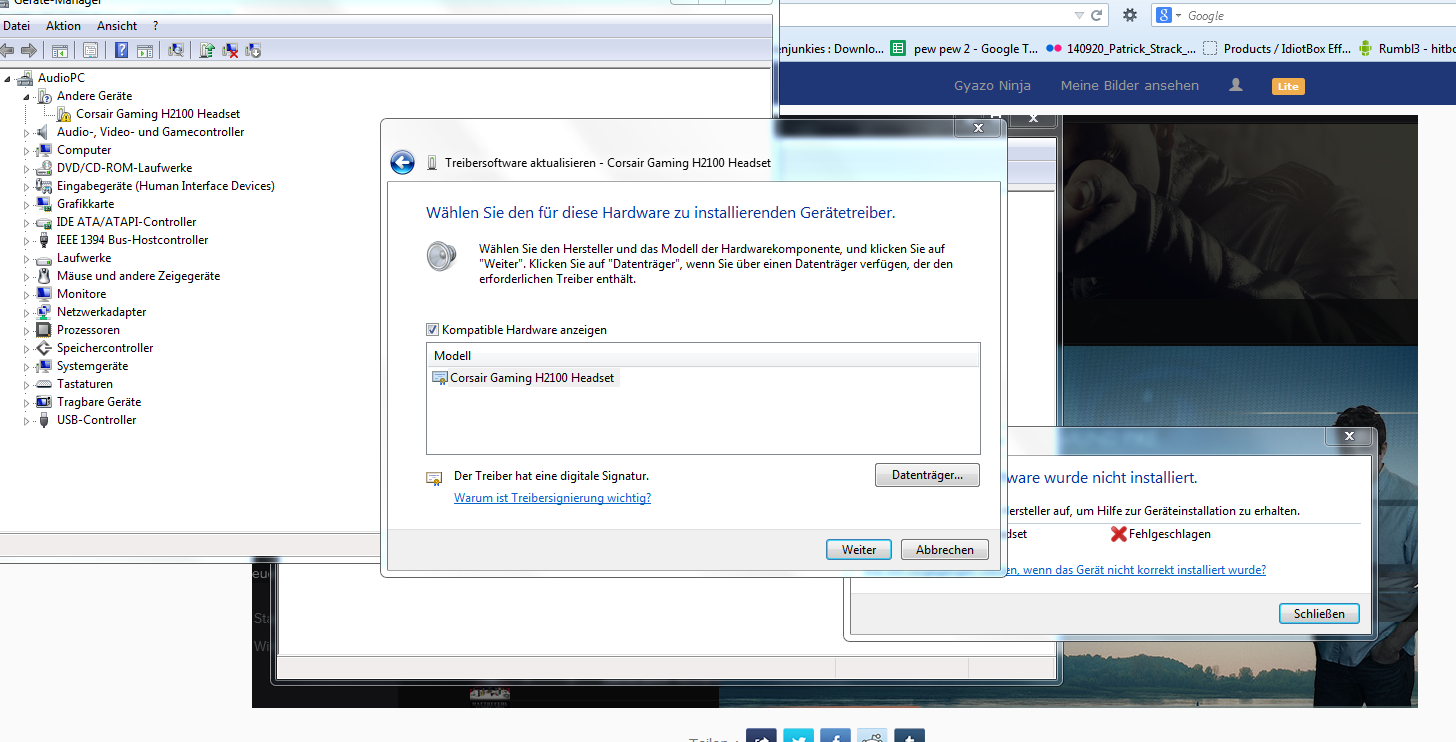Image resolution: width=1456 pixels, height=742 pixels.
Task: Click the Uninstall device toolbar icon with red X
Action: coord(230,50)
